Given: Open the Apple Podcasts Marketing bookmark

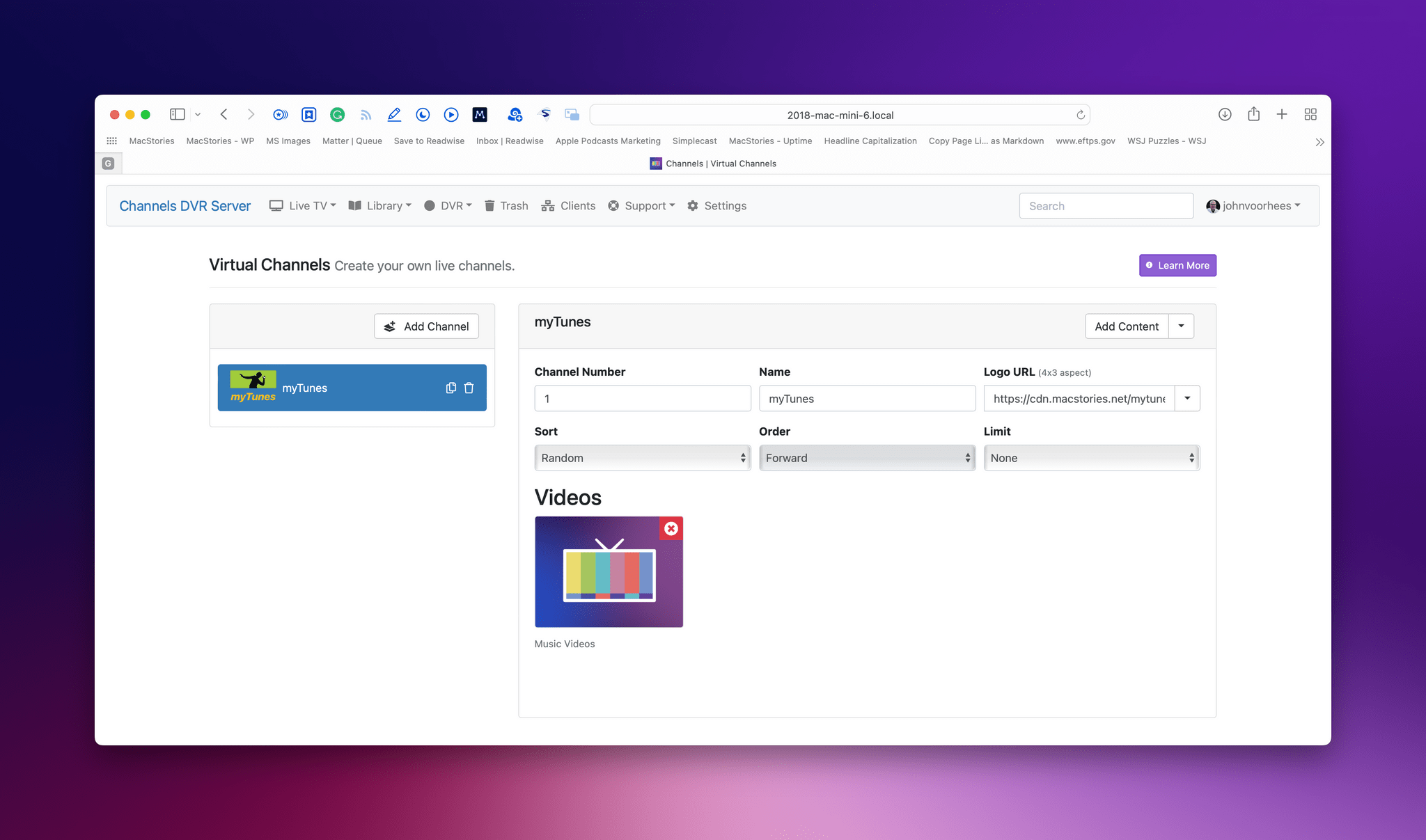Looking at the screenshot, I should [608, 141].
